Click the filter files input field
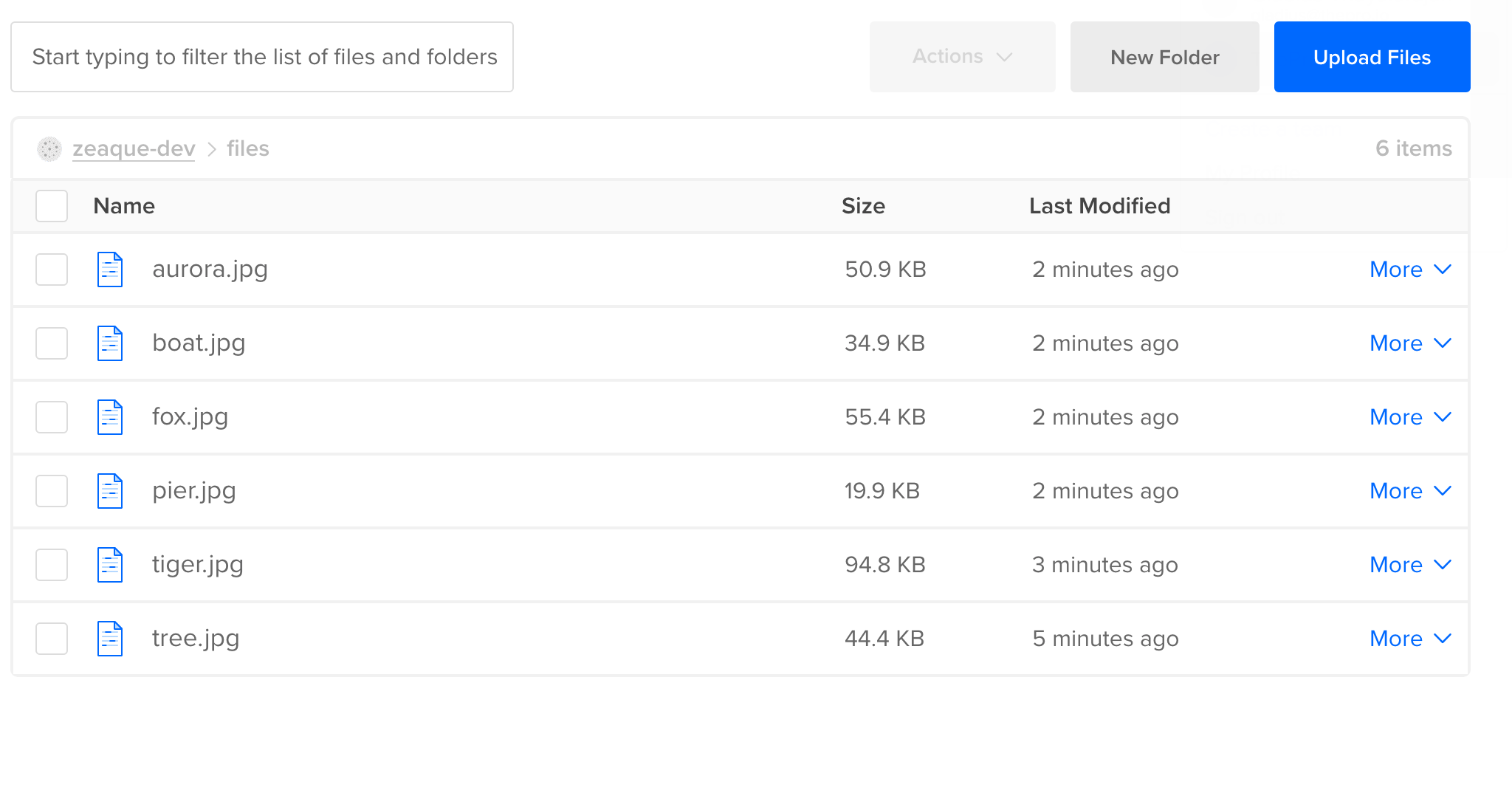The height and width of the screenshot is (793, 1512). (x=262, y=57)
